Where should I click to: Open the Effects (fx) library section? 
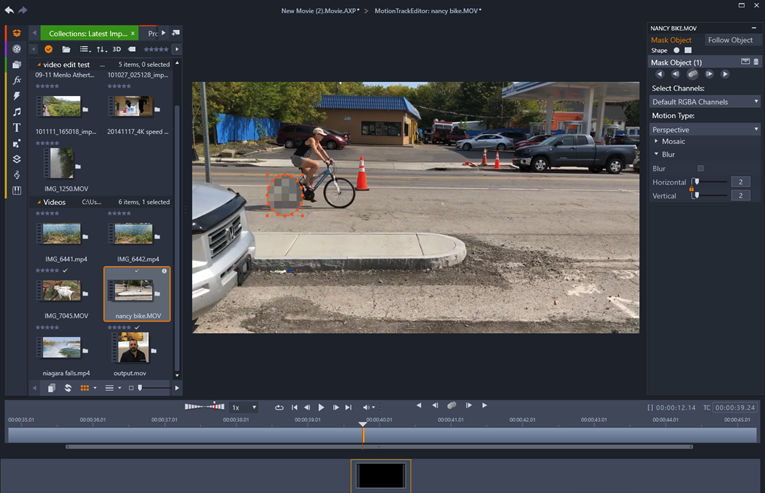pos(17,80)
